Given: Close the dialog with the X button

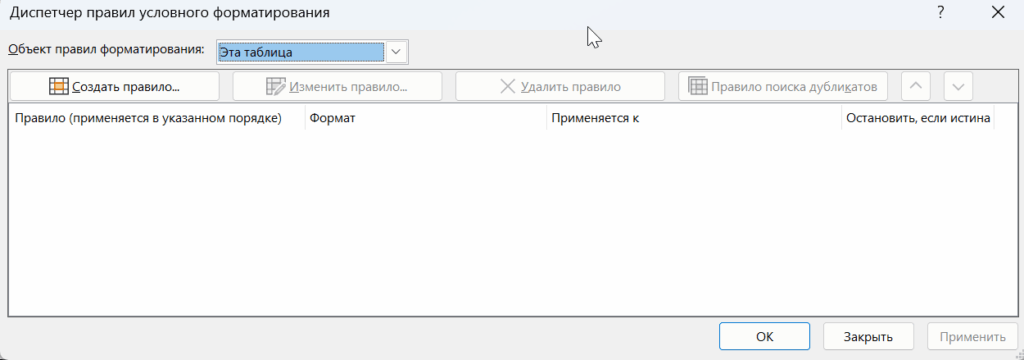Looking at the screenshot, I should (997, 12).
